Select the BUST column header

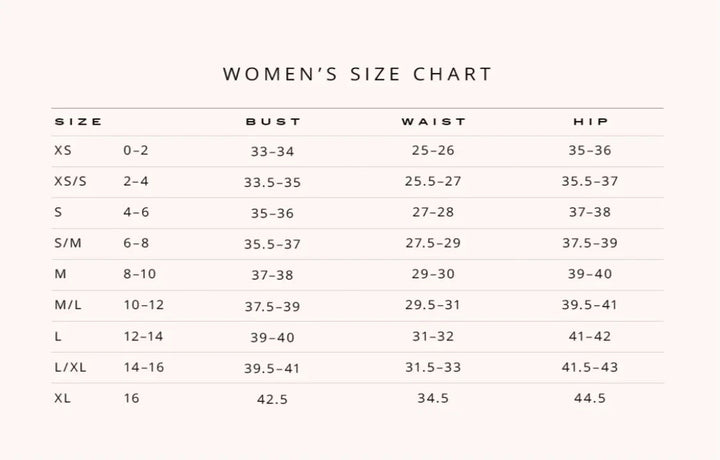coord(273,122)
